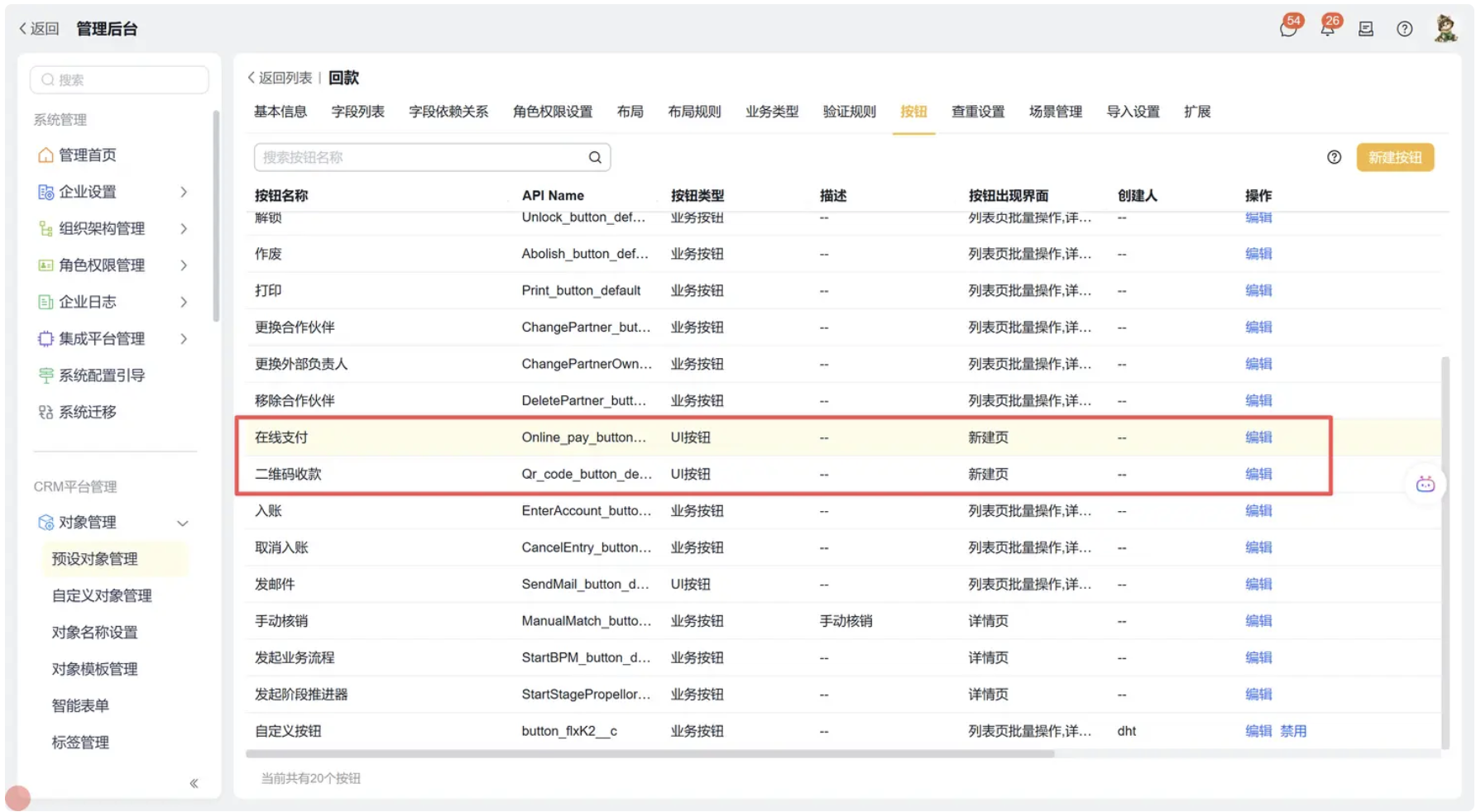Click the 系统迁移 icon
1476x812 pixels.
(x=46, y=412)
